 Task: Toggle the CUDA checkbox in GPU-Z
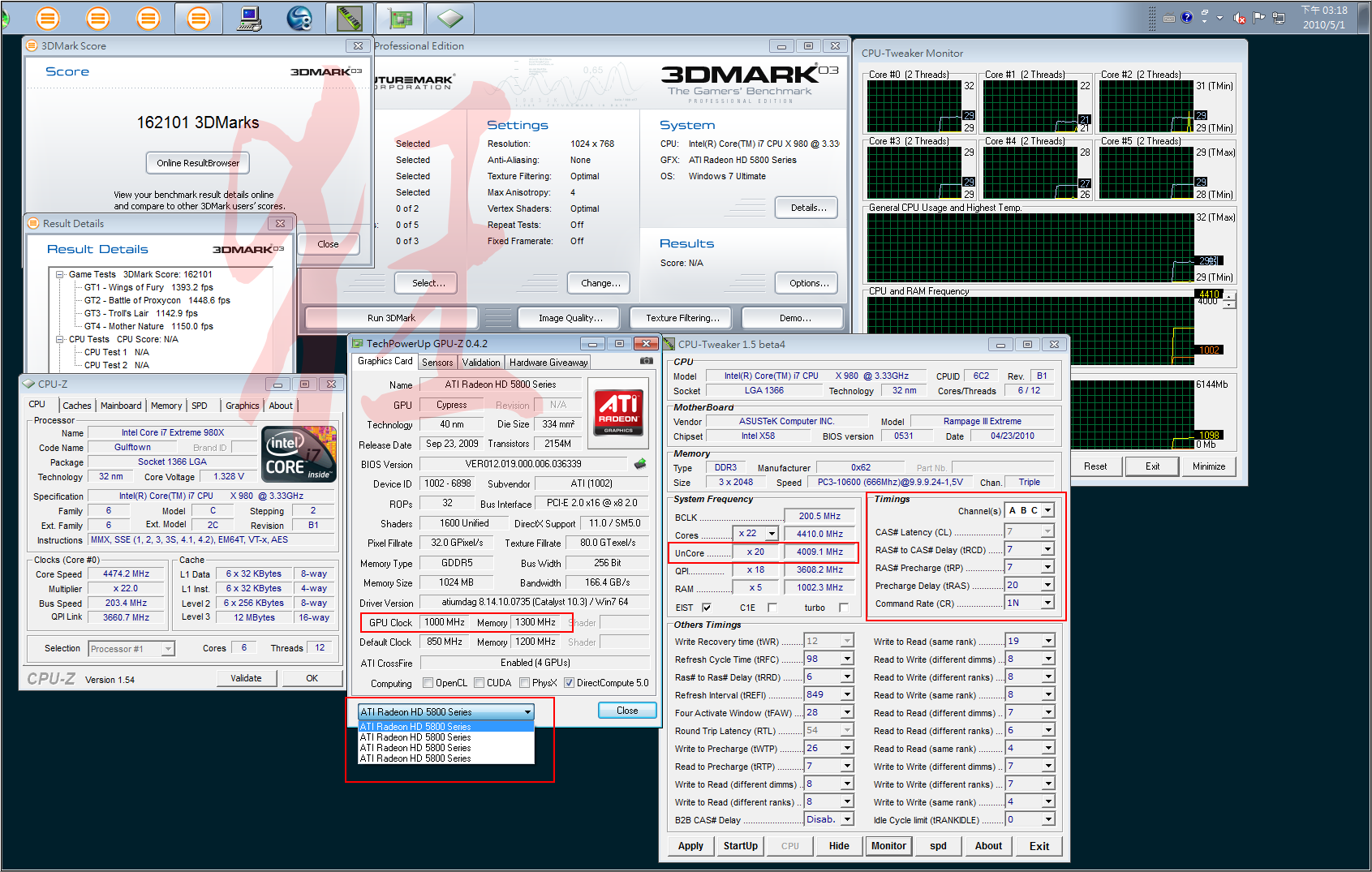[479, 683]
